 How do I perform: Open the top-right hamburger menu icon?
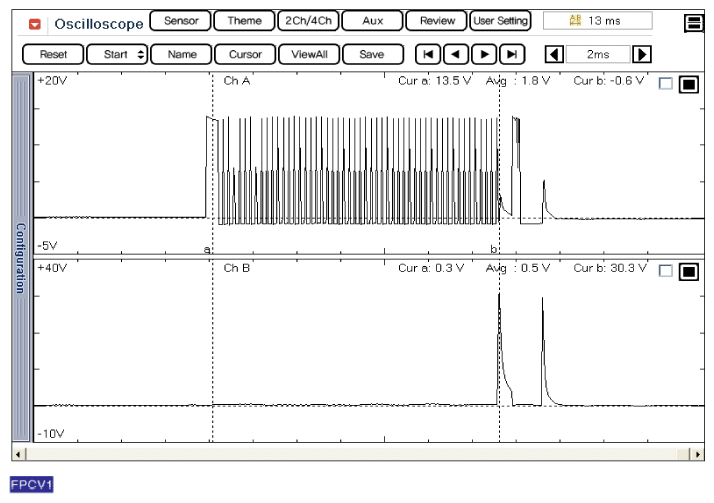(x=692, y=22)
